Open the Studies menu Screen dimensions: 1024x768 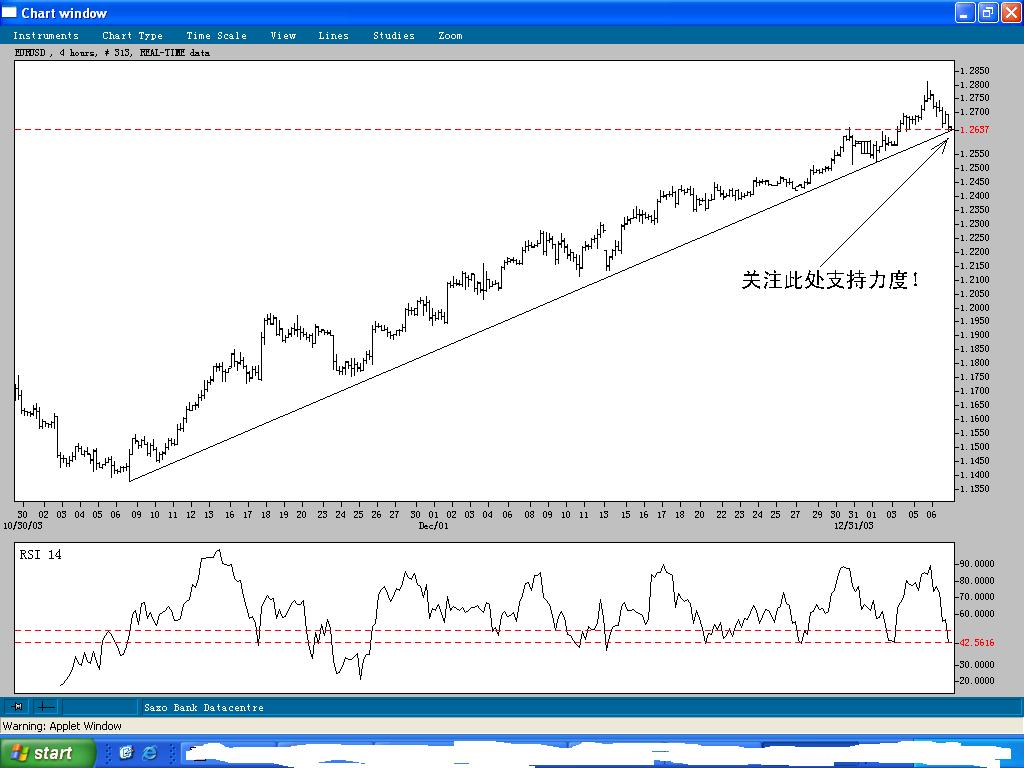pos(394,36)
